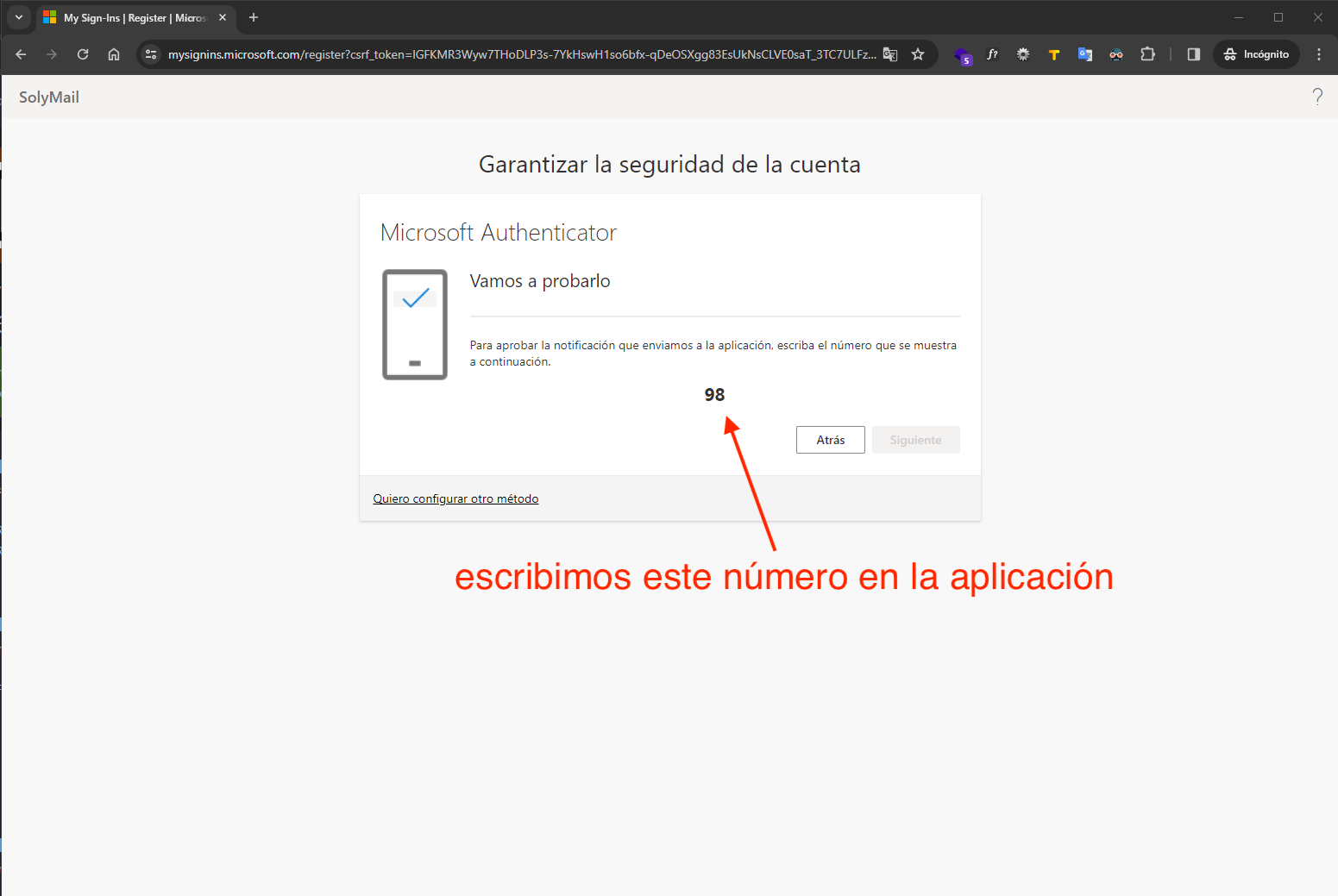Open the Google Translate extension
This screenshot has height=896, width=1338.
pos(1085,54)
